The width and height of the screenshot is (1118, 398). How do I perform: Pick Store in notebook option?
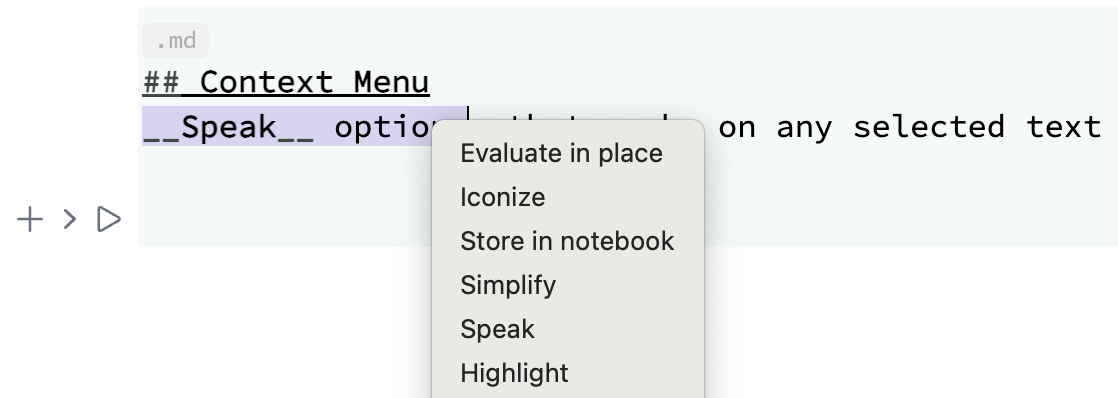coord(568,241)
